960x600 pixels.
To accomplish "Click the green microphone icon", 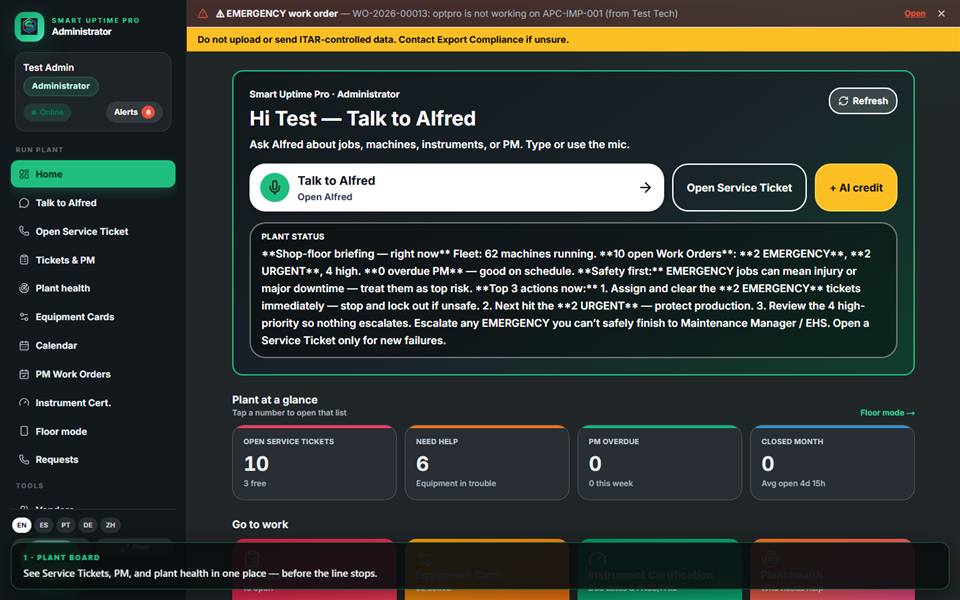I will tap(274, 187).
